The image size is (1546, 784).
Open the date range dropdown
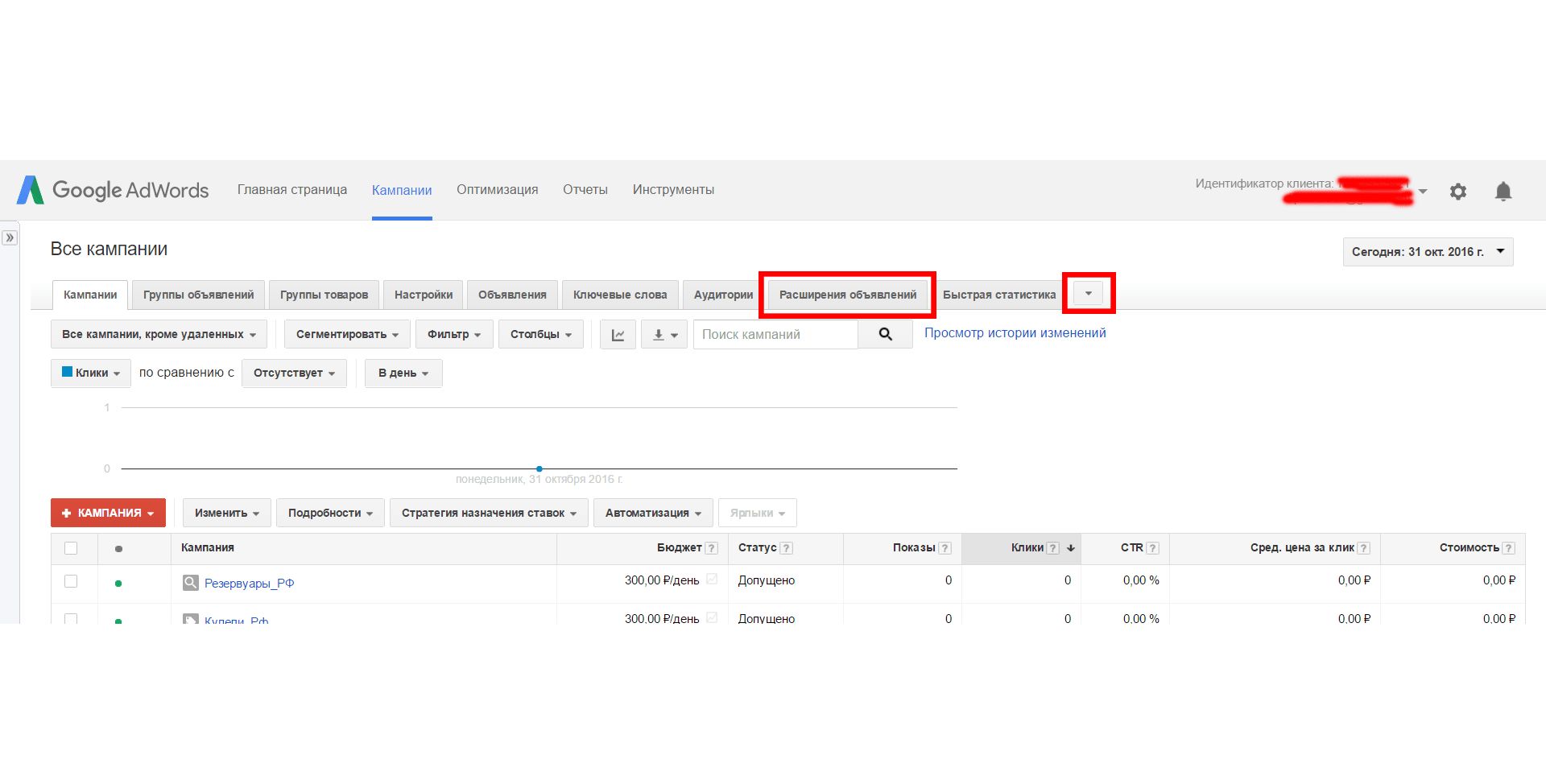coord(1428,252)
